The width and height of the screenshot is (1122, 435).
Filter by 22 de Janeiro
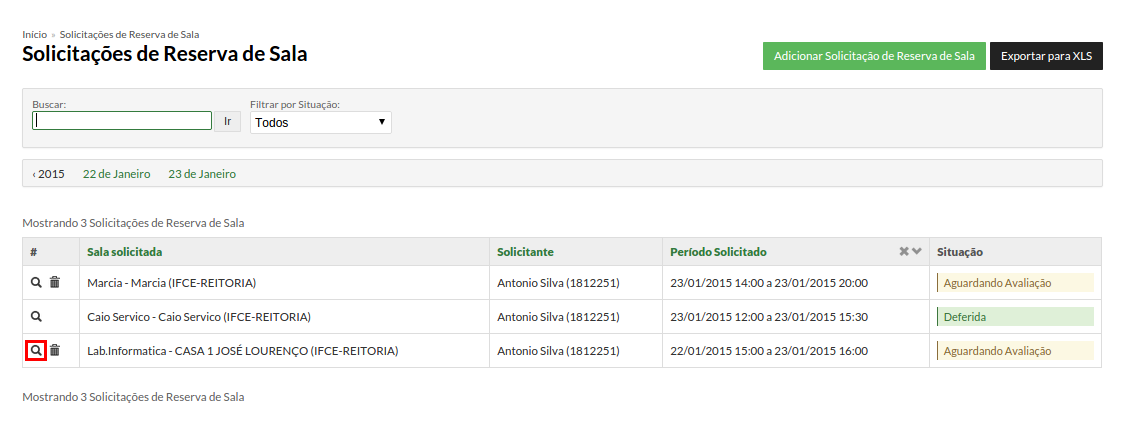coord(117,174)
